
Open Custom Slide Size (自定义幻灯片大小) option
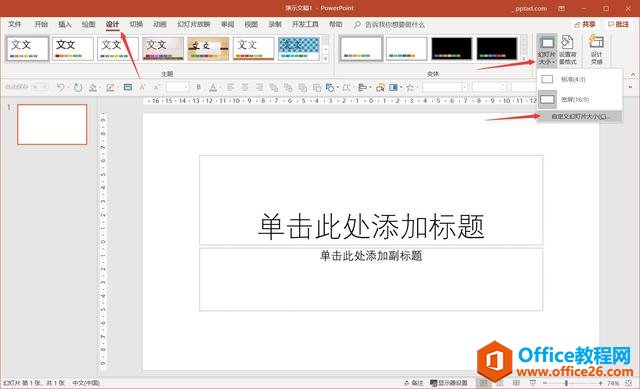580,117
